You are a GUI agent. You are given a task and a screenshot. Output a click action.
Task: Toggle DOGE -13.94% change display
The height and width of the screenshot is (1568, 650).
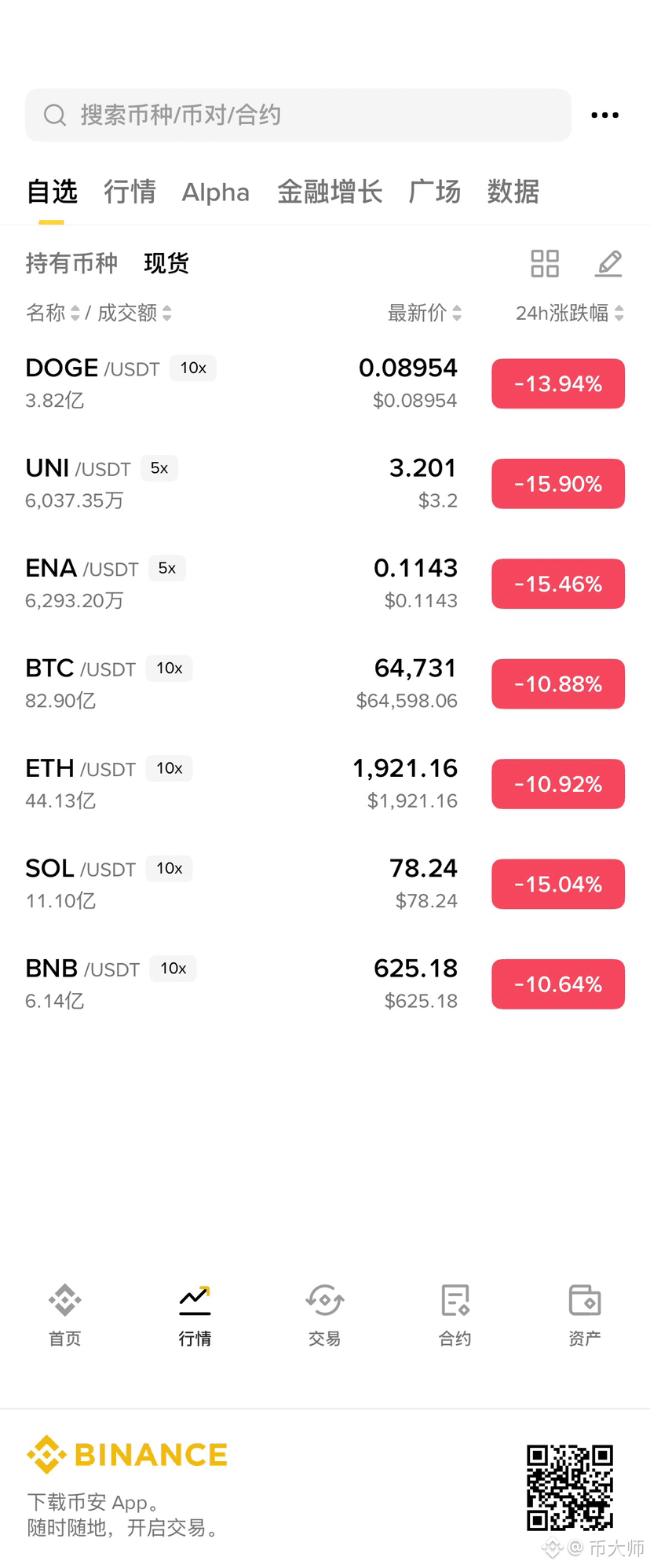click(558, 384)
